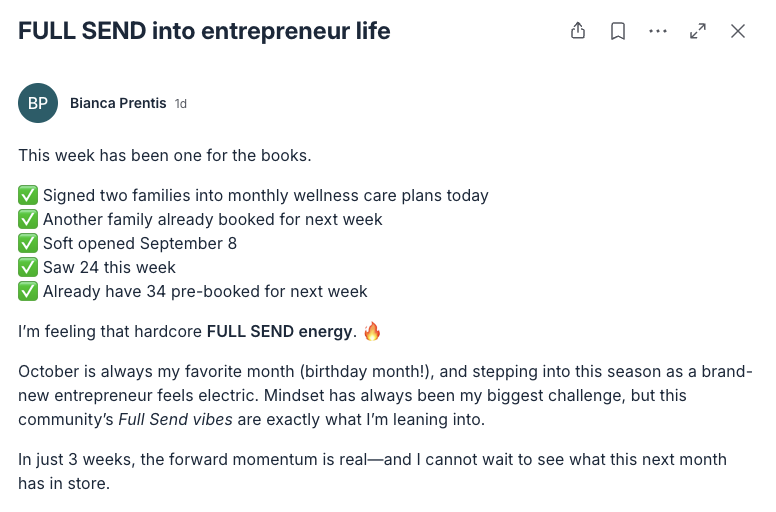Bookmark this post
Screen dimensions: 776x512
pos(618,31)
